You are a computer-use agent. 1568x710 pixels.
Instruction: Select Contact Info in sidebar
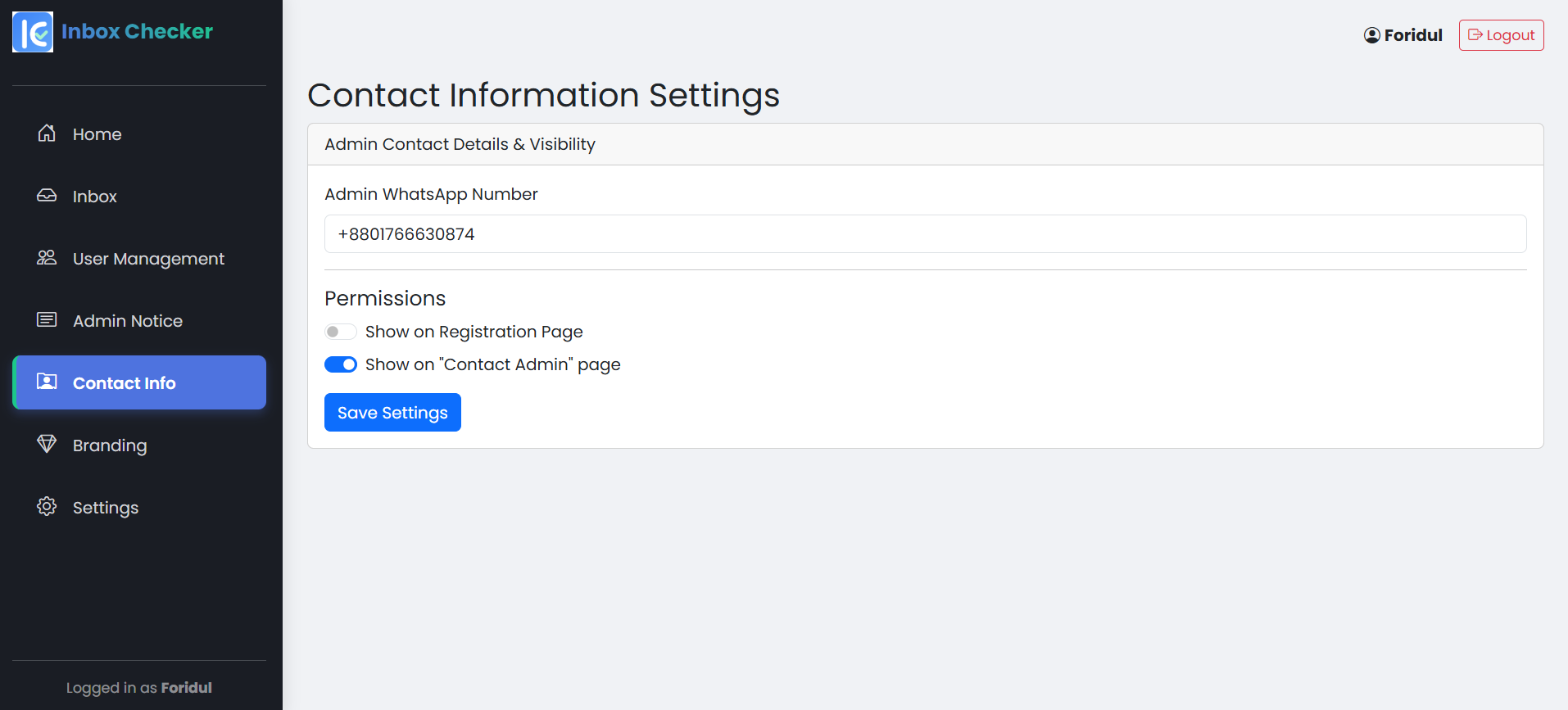click(x=139, y=382)
